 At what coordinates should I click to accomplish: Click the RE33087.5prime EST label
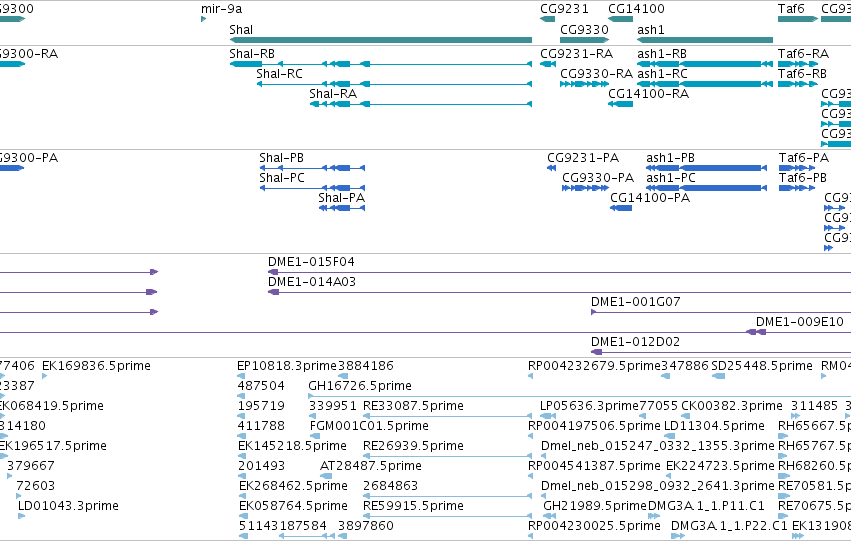click(413, 406)
